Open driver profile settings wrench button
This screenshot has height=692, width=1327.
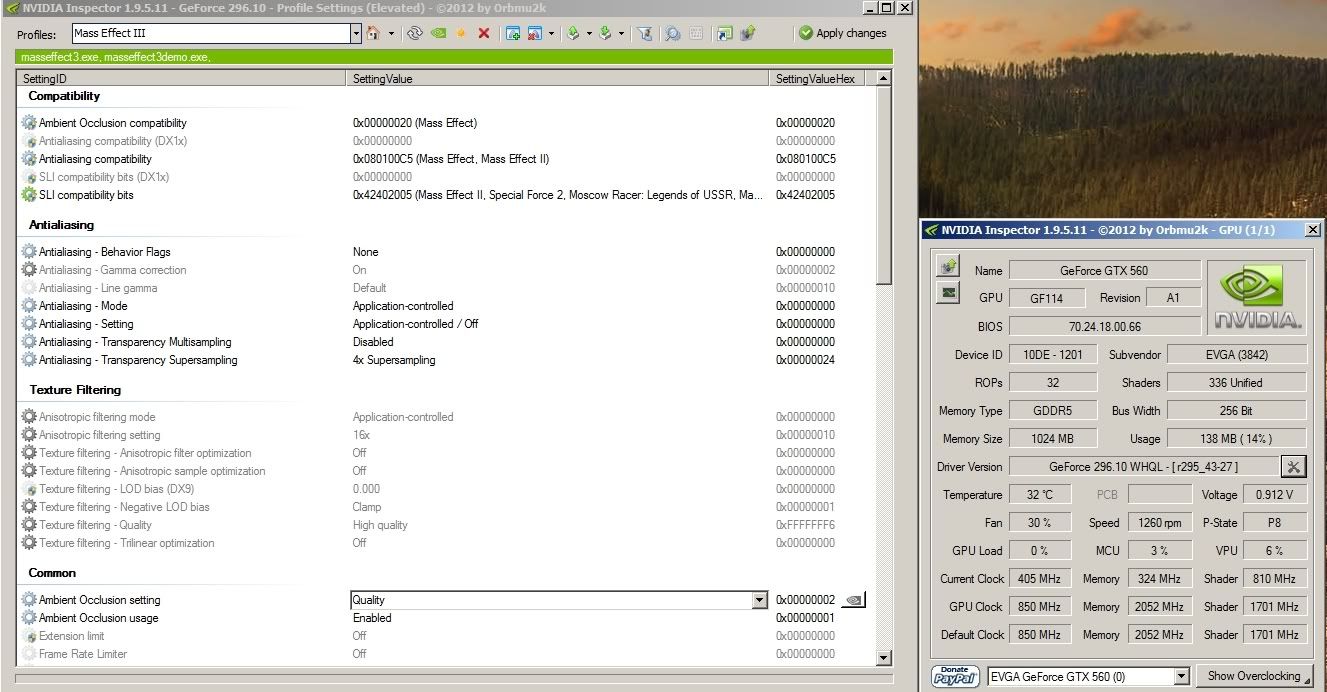coord(1293,466)
